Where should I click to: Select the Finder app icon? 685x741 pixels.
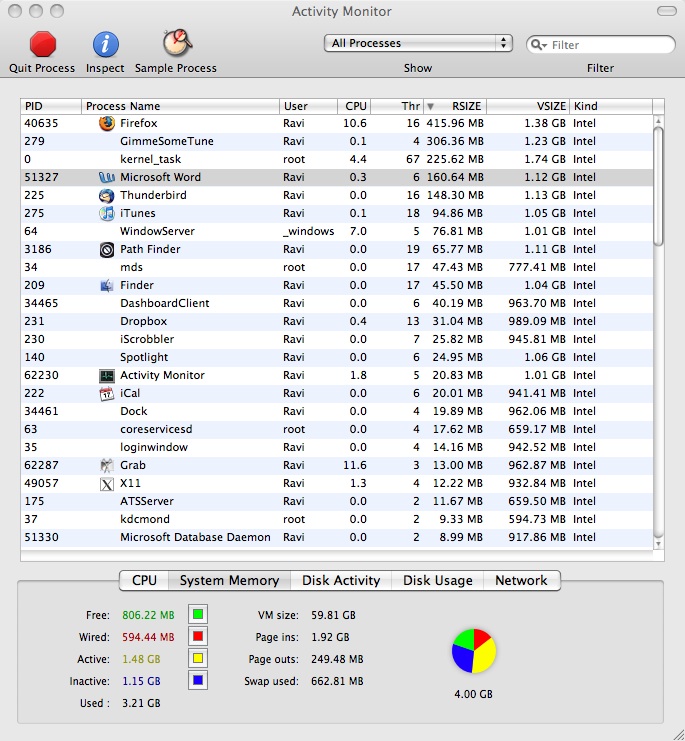107,285
